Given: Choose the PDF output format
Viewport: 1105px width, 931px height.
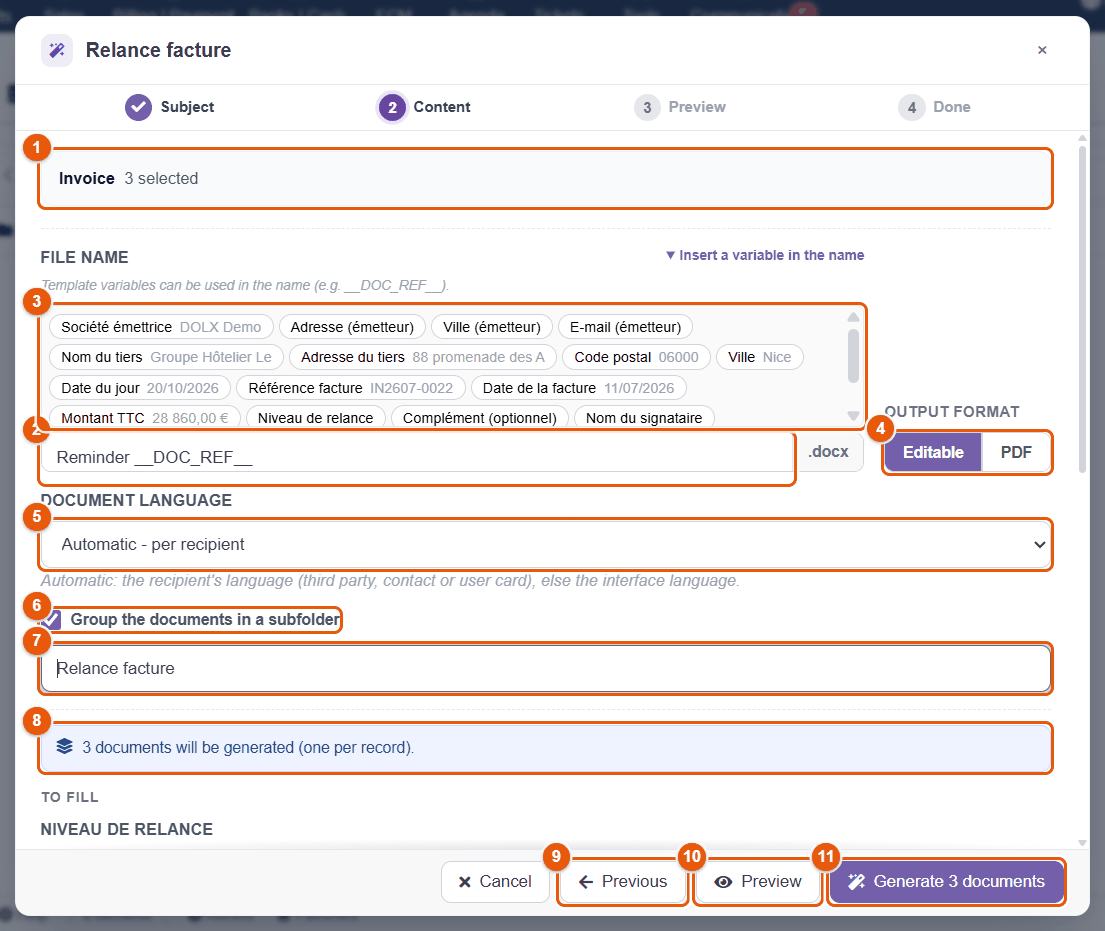Looking at the screenshot, I should (x=1016, y=452).
